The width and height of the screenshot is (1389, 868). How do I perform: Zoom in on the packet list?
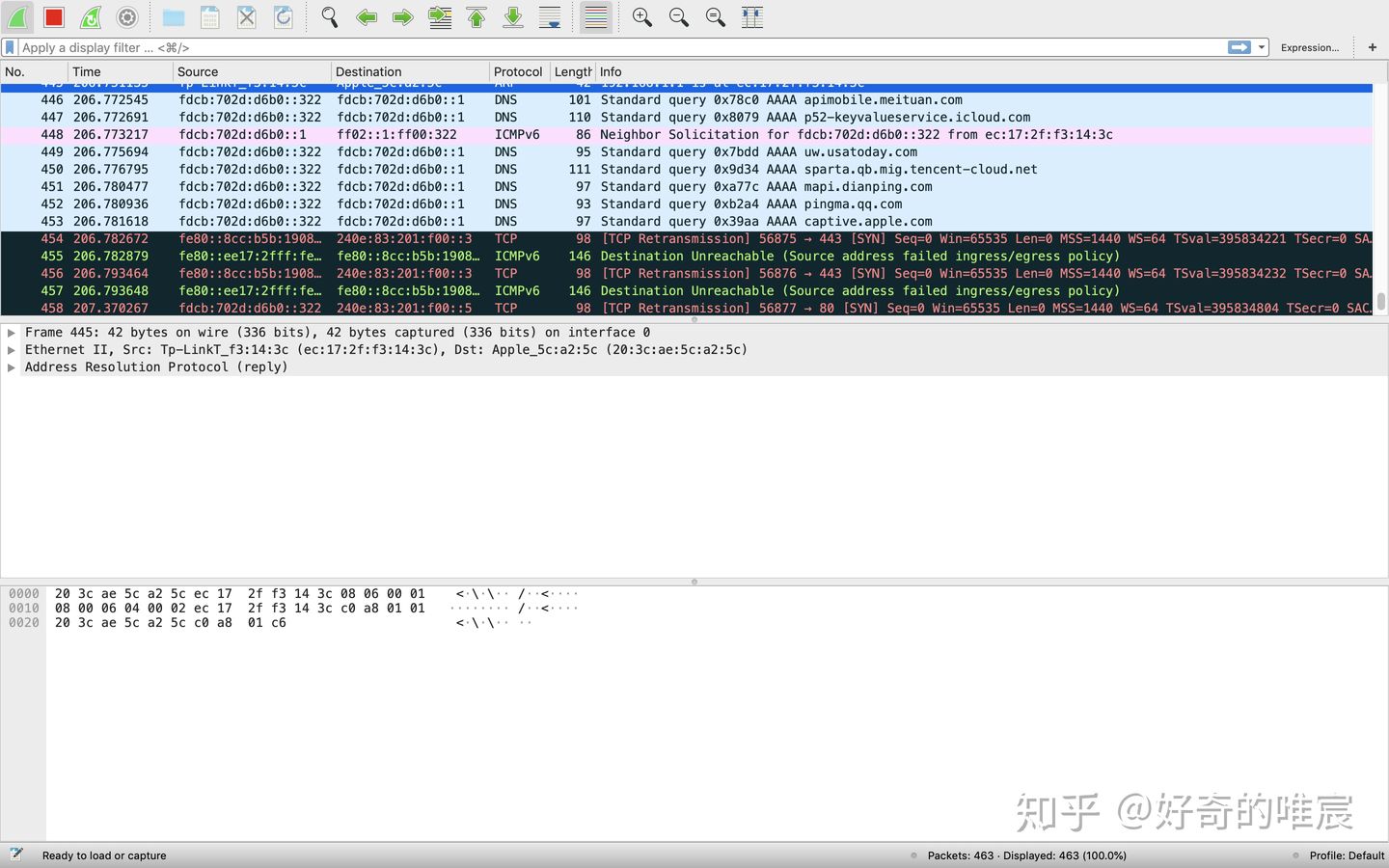coord(641,17)
